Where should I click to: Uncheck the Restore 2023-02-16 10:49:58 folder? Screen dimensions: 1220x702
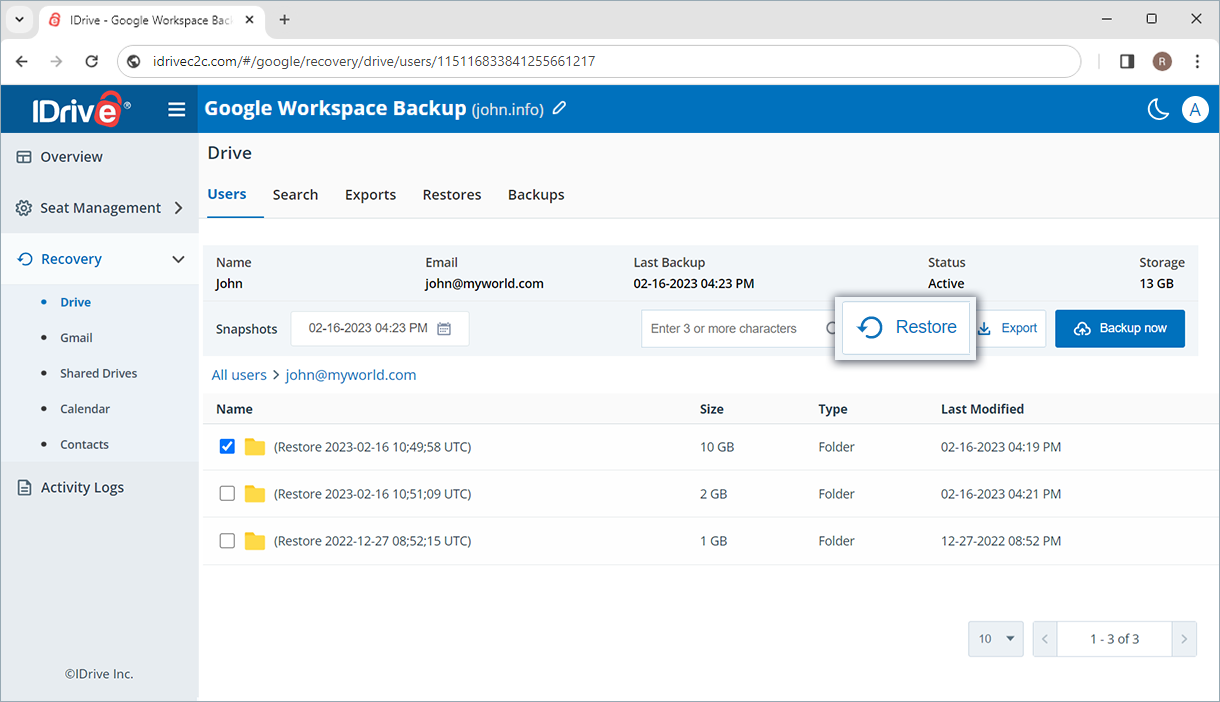point(227,446)
